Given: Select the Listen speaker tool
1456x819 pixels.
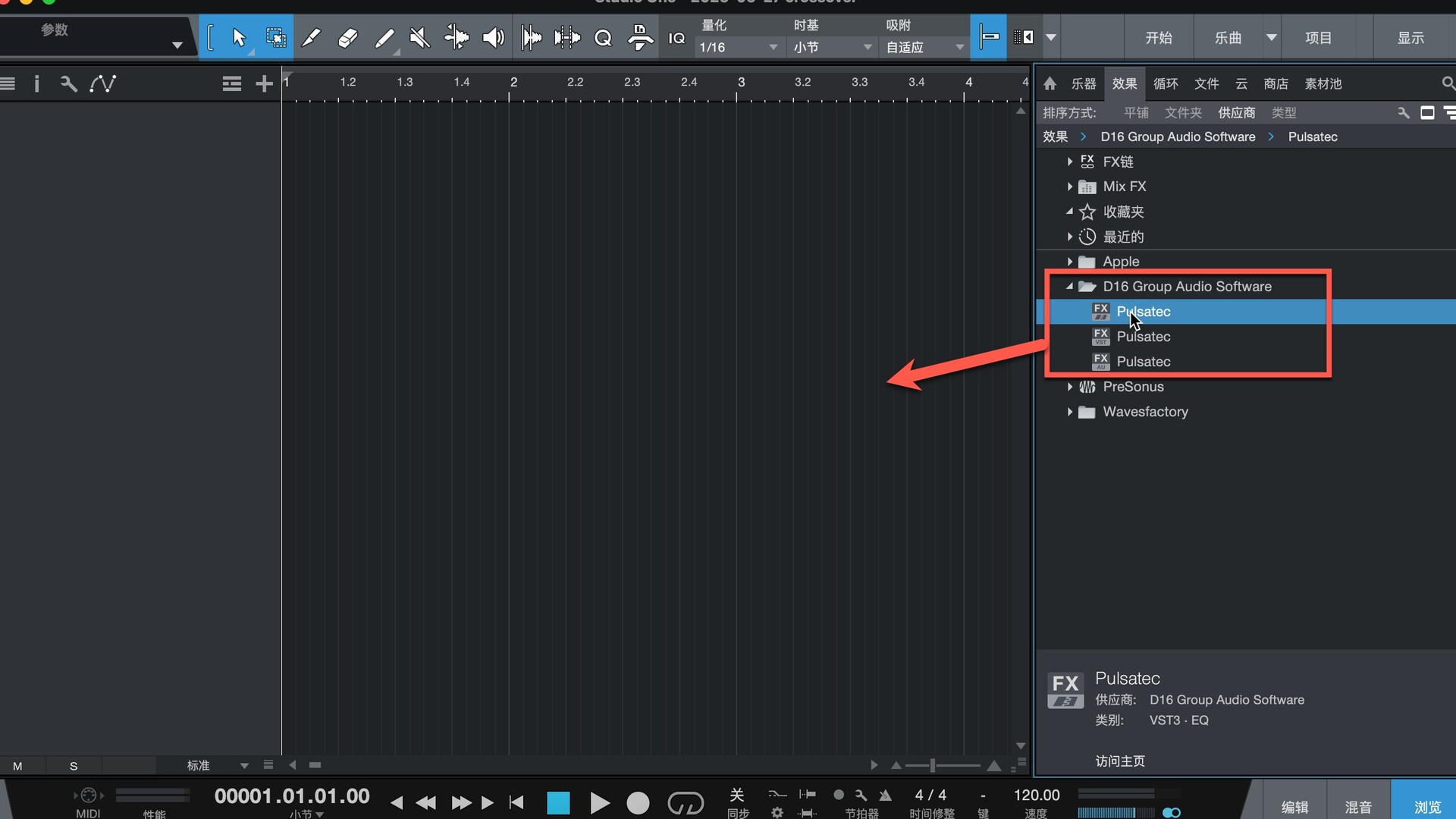Looking at the screenshot, I should pos(494,37).
